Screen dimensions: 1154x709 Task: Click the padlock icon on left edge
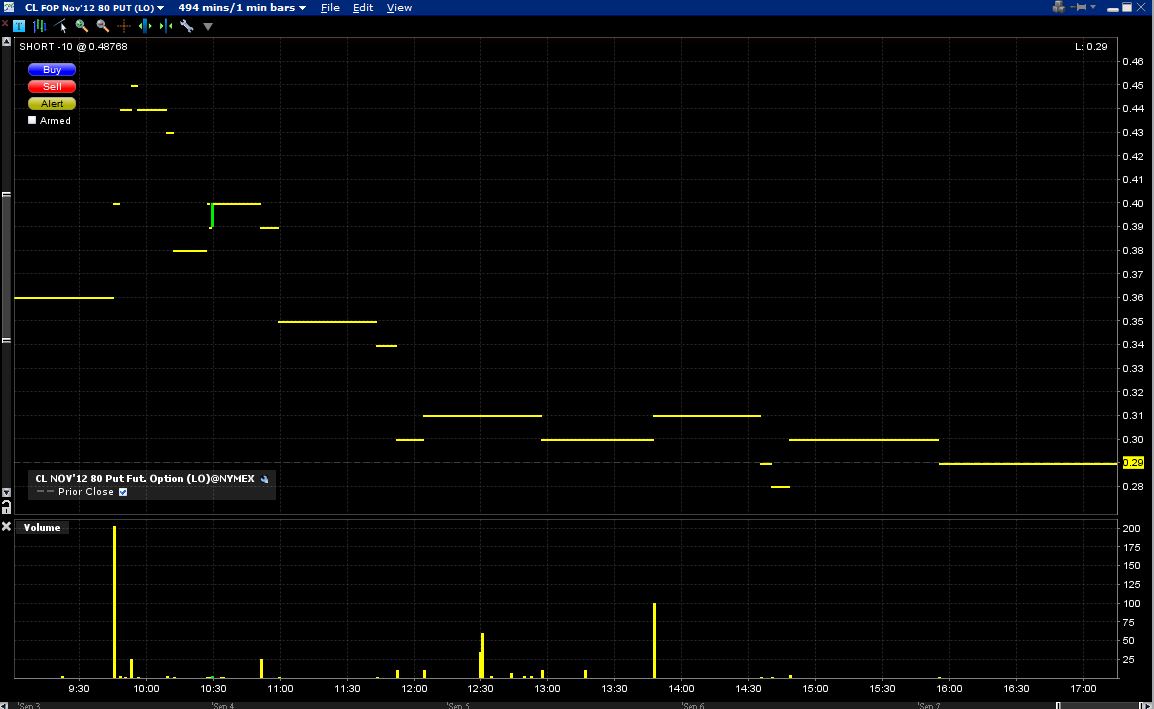6,507
